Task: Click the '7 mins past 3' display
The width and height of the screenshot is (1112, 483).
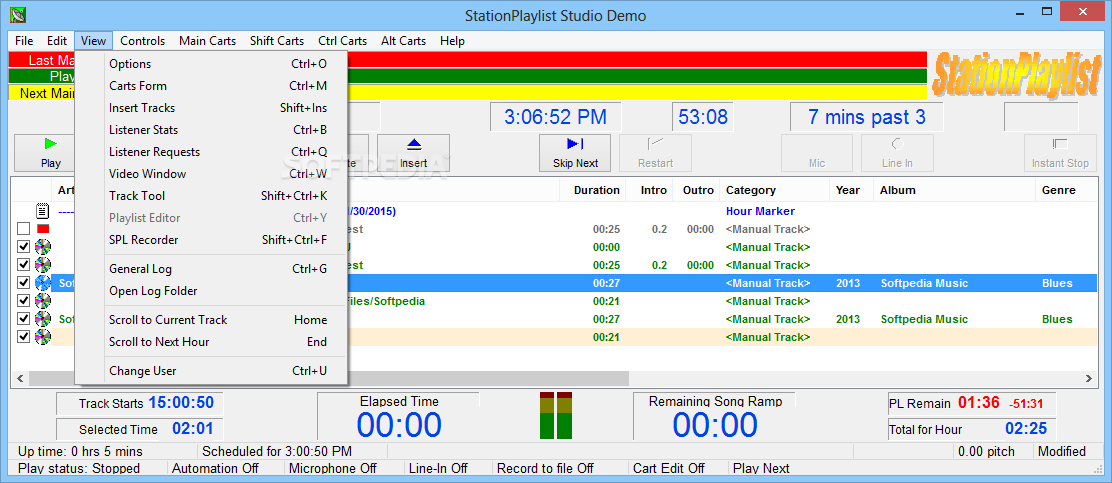Action: coord(867,117)
